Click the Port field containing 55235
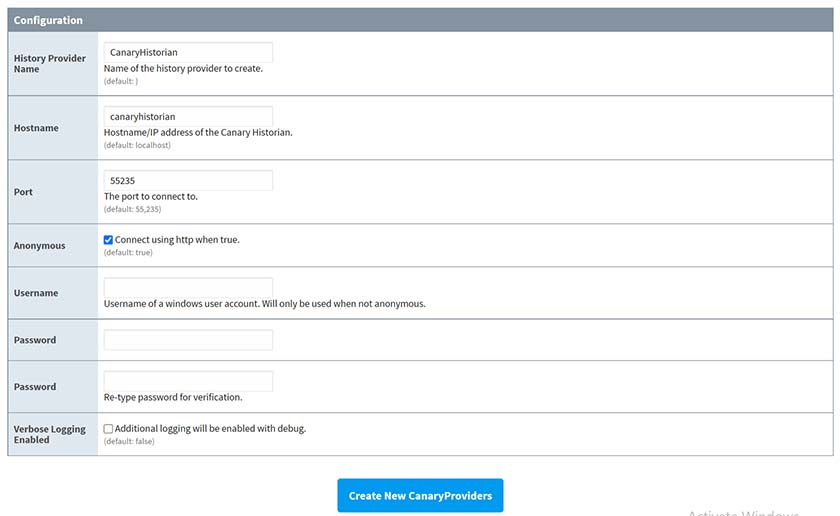The image size is (840, 516). click(188, 181)
